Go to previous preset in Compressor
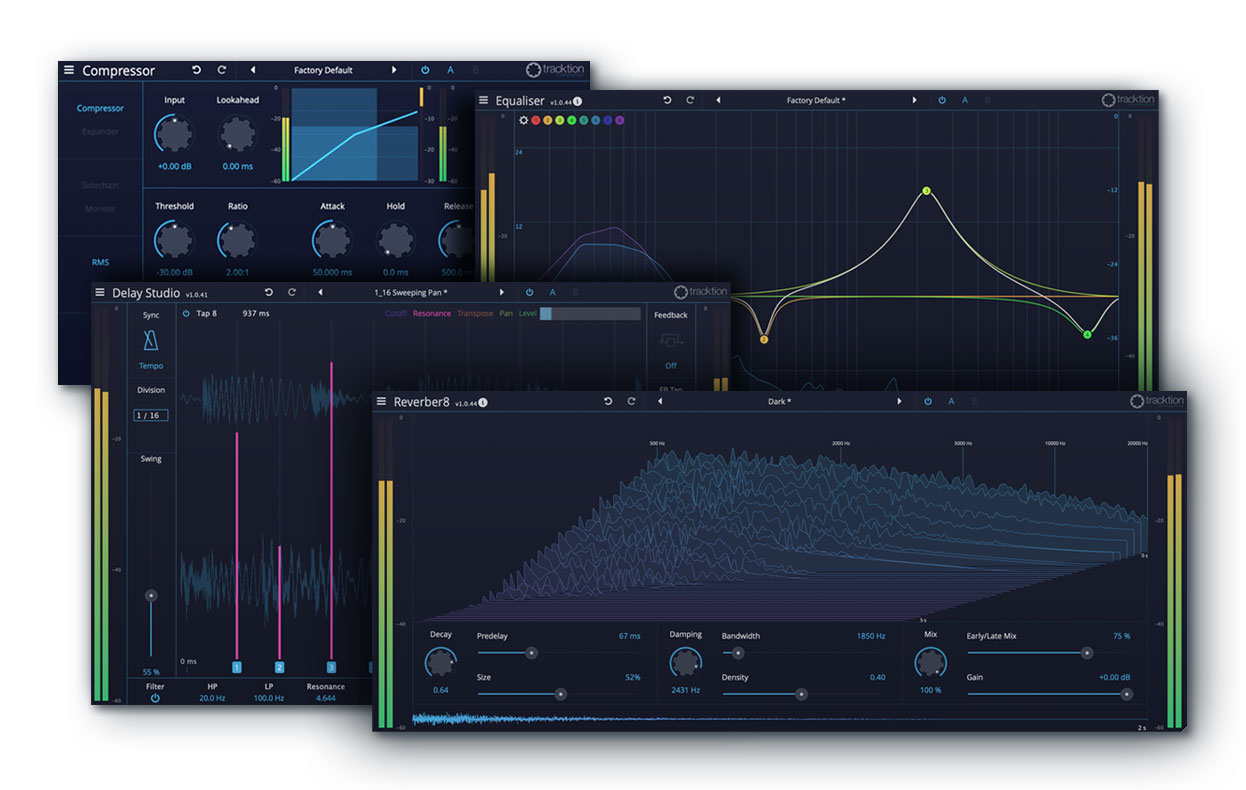Screen dimensions: 1246x790 [x=253, y=70]
